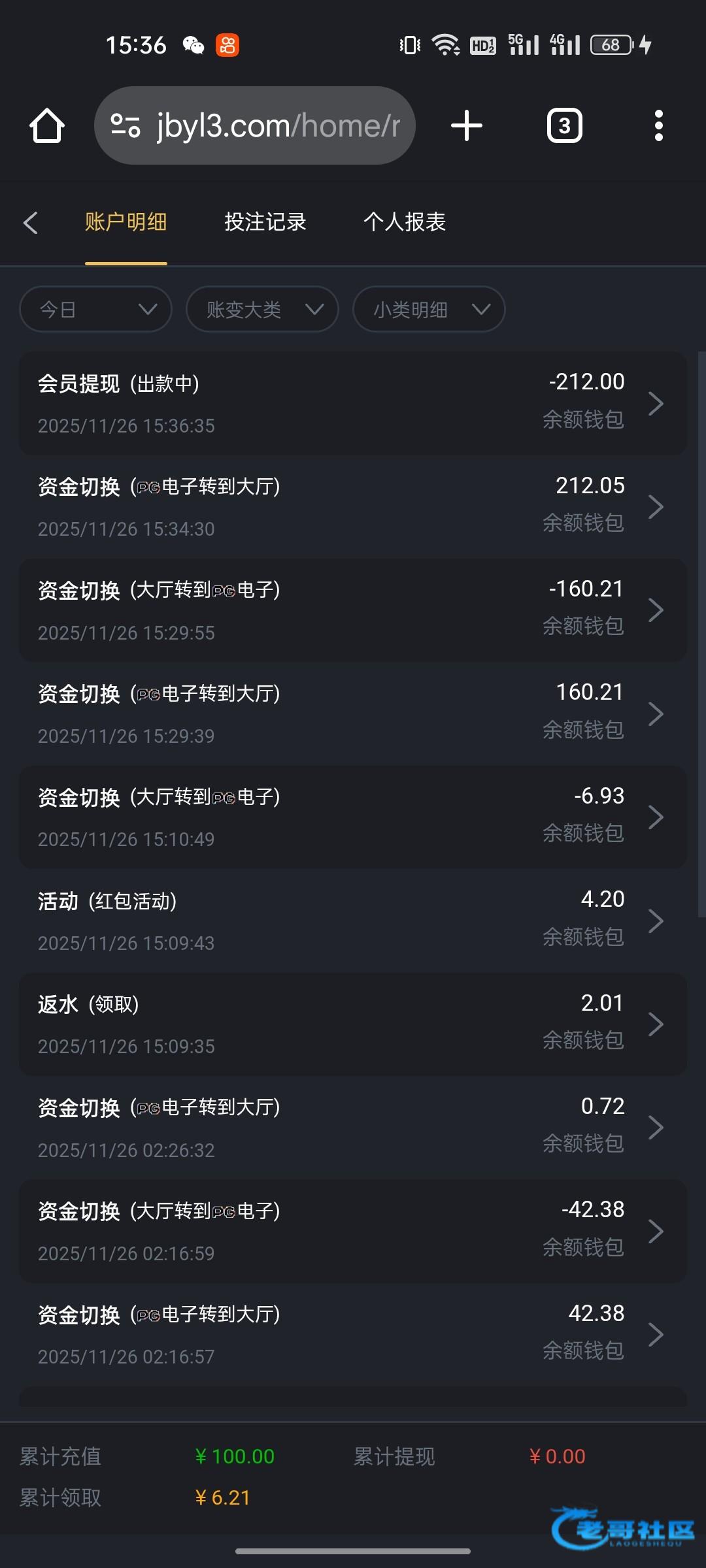Select the 账户明细 tab
The height and width of the screenshot is (1568, 706).
point(126,222)
